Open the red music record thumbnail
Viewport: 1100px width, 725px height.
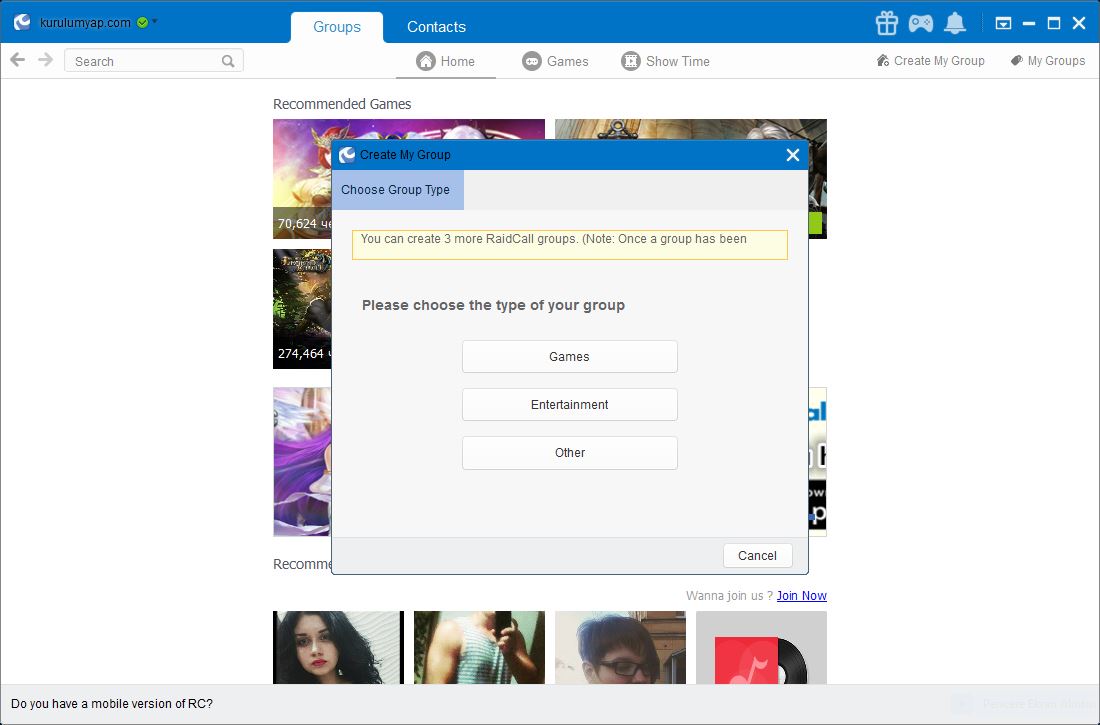[x=761, y=647]
